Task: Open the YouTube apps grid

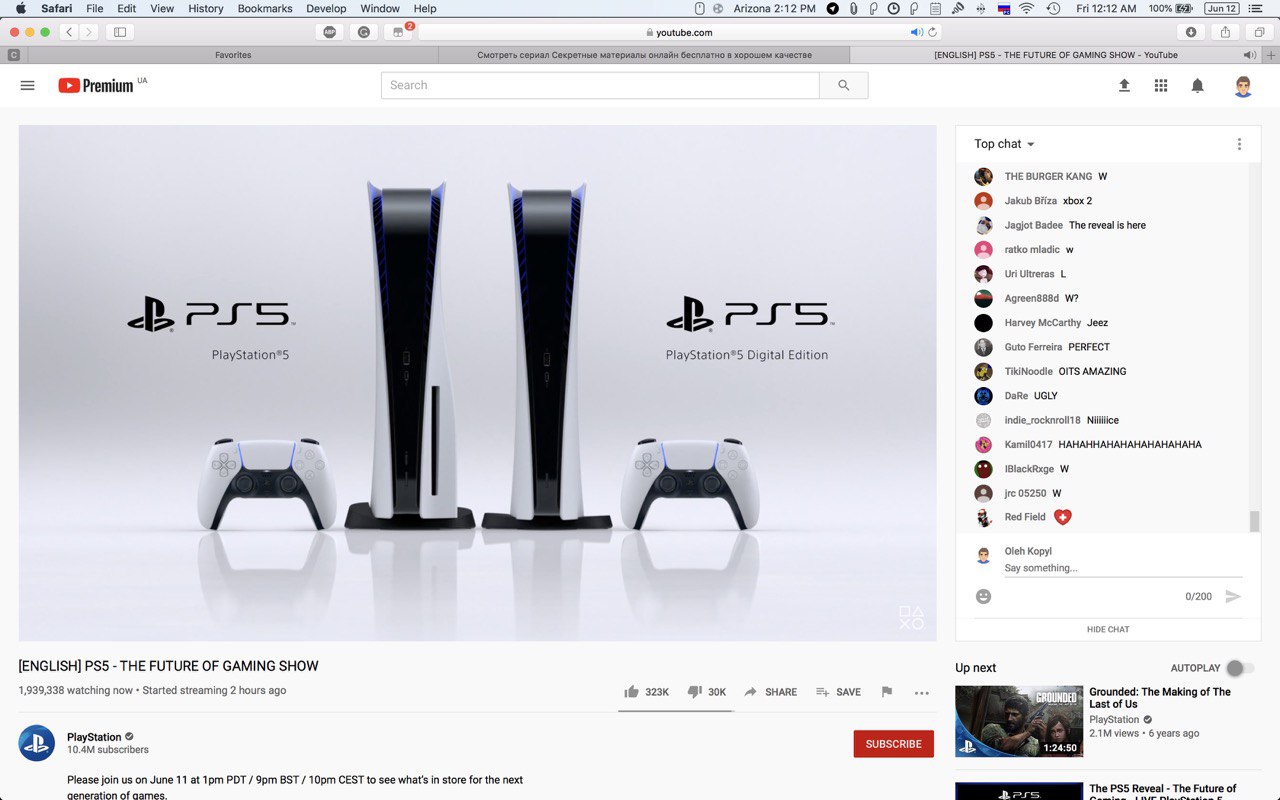Action: coord(1161,86)
